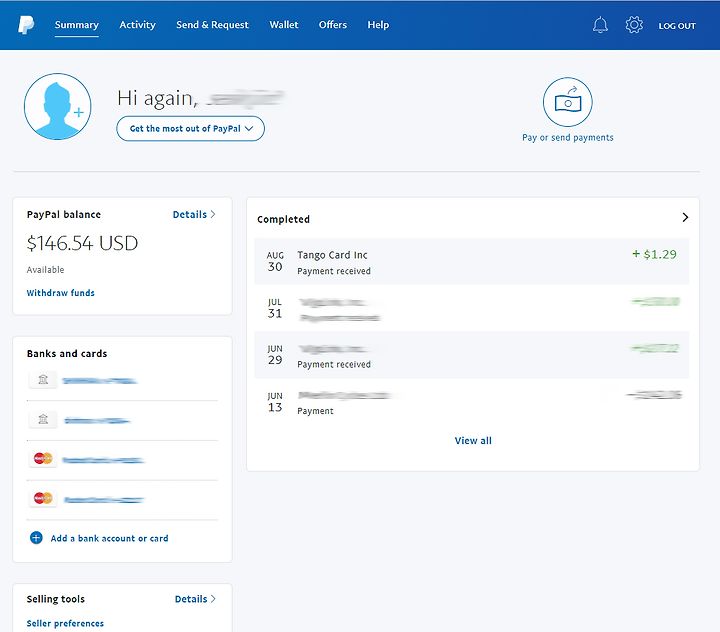Expand Completed section chevron arrow
The height and width of the screenshot is (632, 720).
click(x=685, y=217)
